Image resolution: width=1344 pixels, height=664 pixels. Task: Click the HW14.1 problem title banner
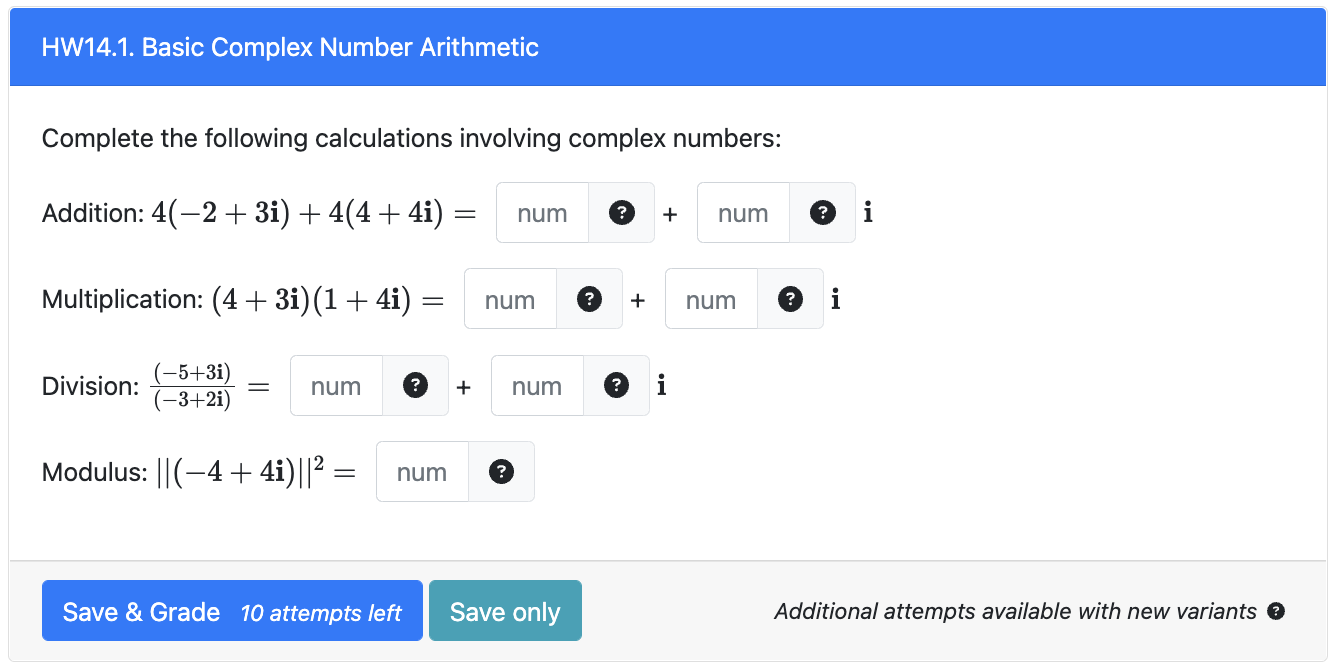(x=289, y=47)
